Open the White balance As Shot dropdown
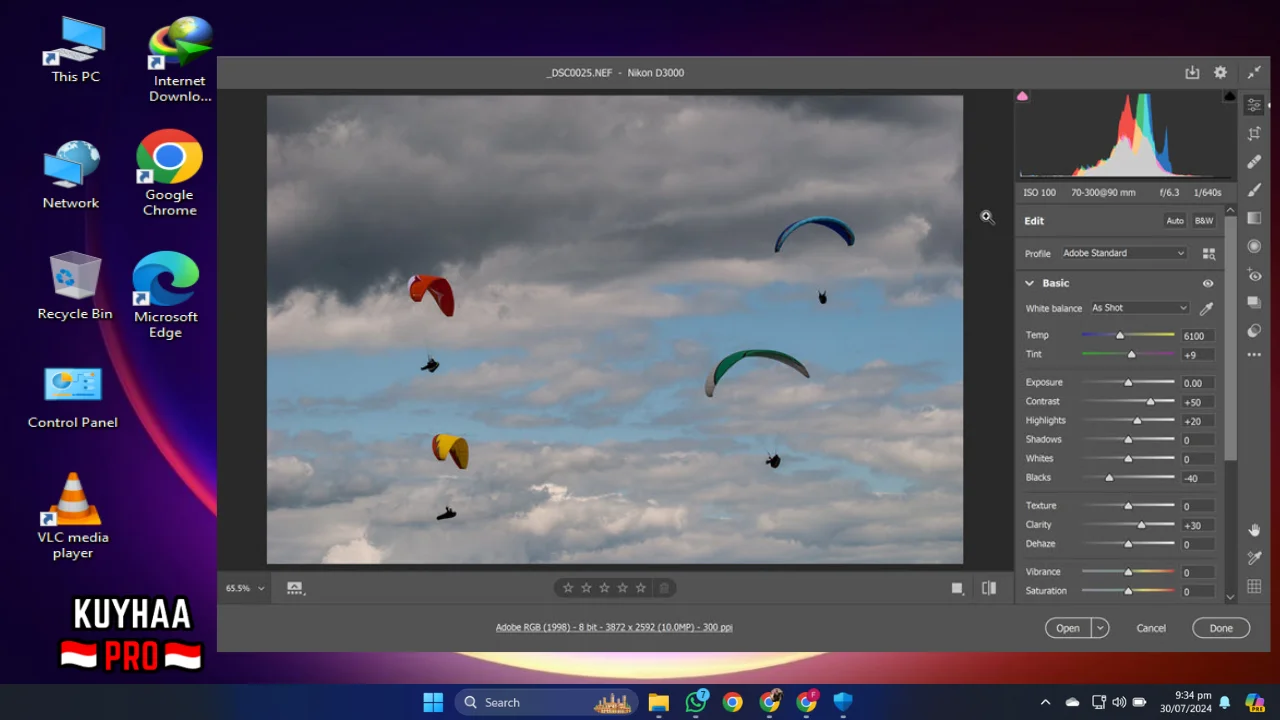1280x720 pixels. (1139, 308)
